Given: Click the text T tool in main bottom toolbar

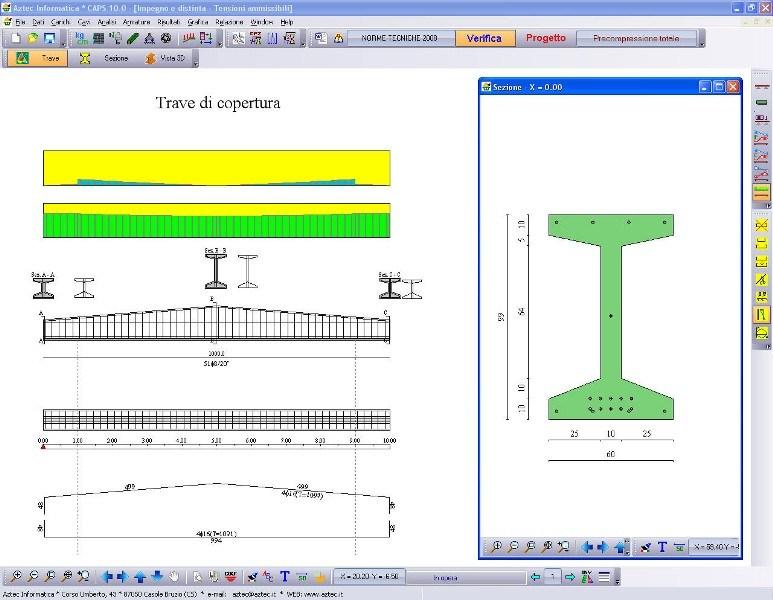Looking at the screenshot, I should point(285,577).
